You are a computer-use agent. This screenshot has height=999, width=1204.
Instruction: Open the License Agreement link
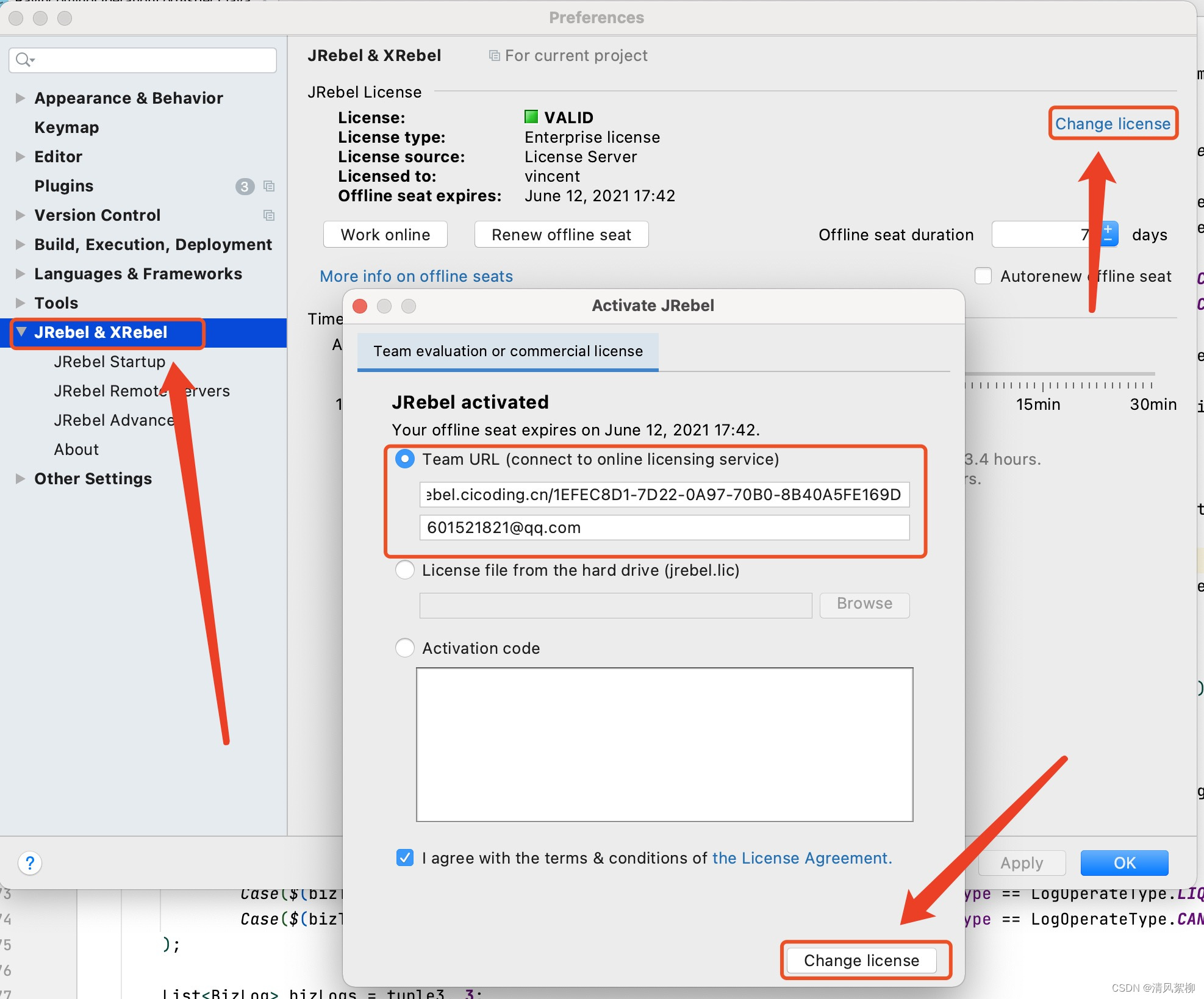pyautogui.click(x=801, y=858)
